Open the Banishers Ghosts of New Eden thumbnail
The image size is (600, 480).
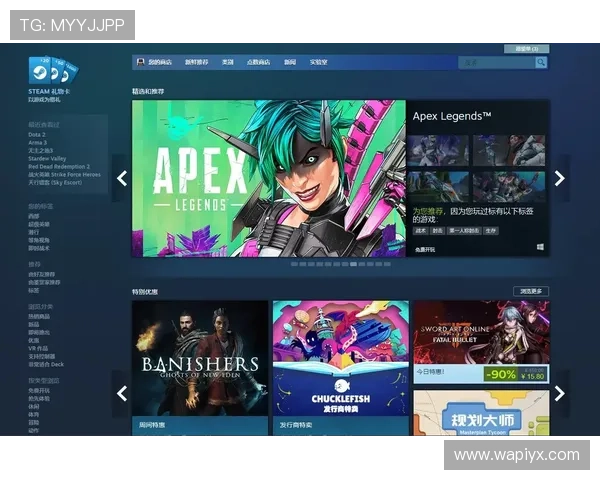pyautogui.click(x=200, y=358)
